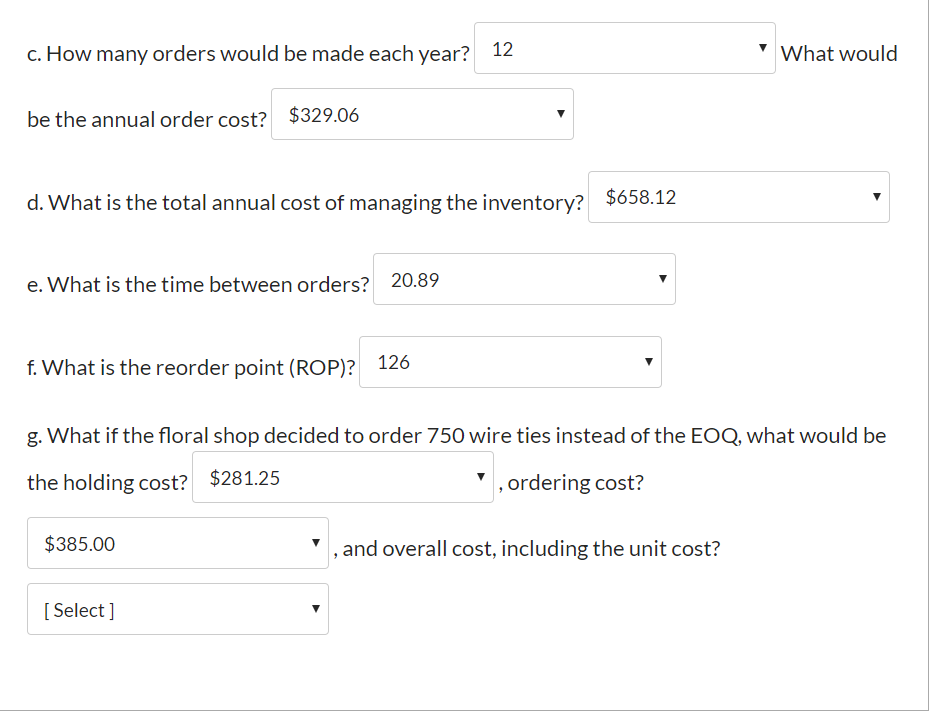Image resolution: width=929 pixels, height=713 pixels.
Task: Click the arrow on the $281.25 dropdown
Action: click(481, 477)
